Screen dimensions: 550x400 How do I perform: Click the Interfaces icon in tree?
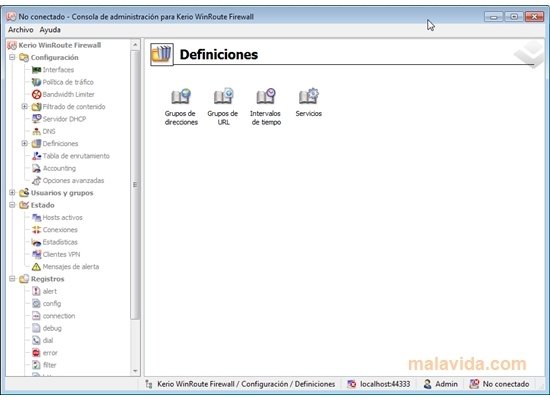tap(36, 70)
